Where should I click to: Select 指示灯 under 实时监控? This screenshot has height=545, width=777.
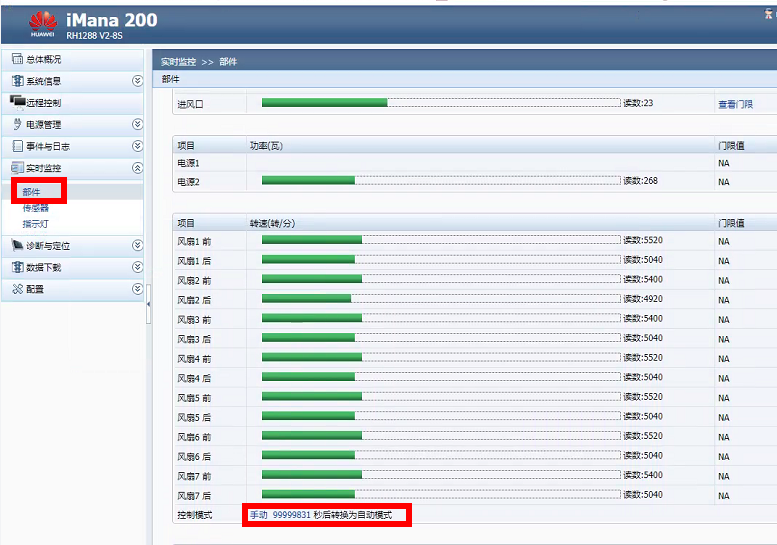click(x=36, y=223)
